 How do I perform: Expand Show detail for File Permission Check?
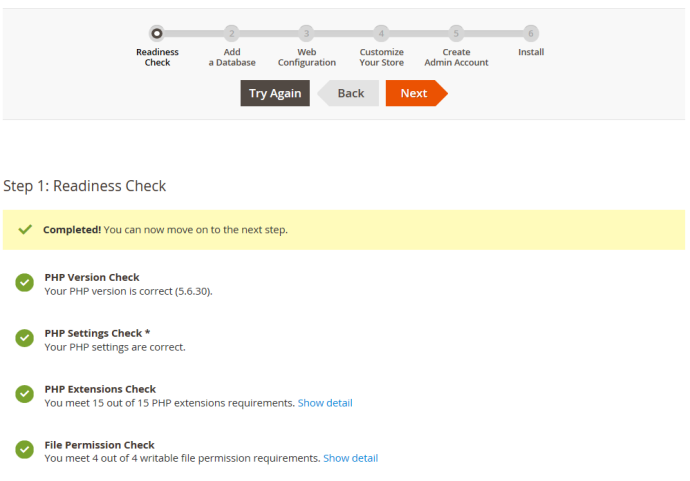click(350, 458)
